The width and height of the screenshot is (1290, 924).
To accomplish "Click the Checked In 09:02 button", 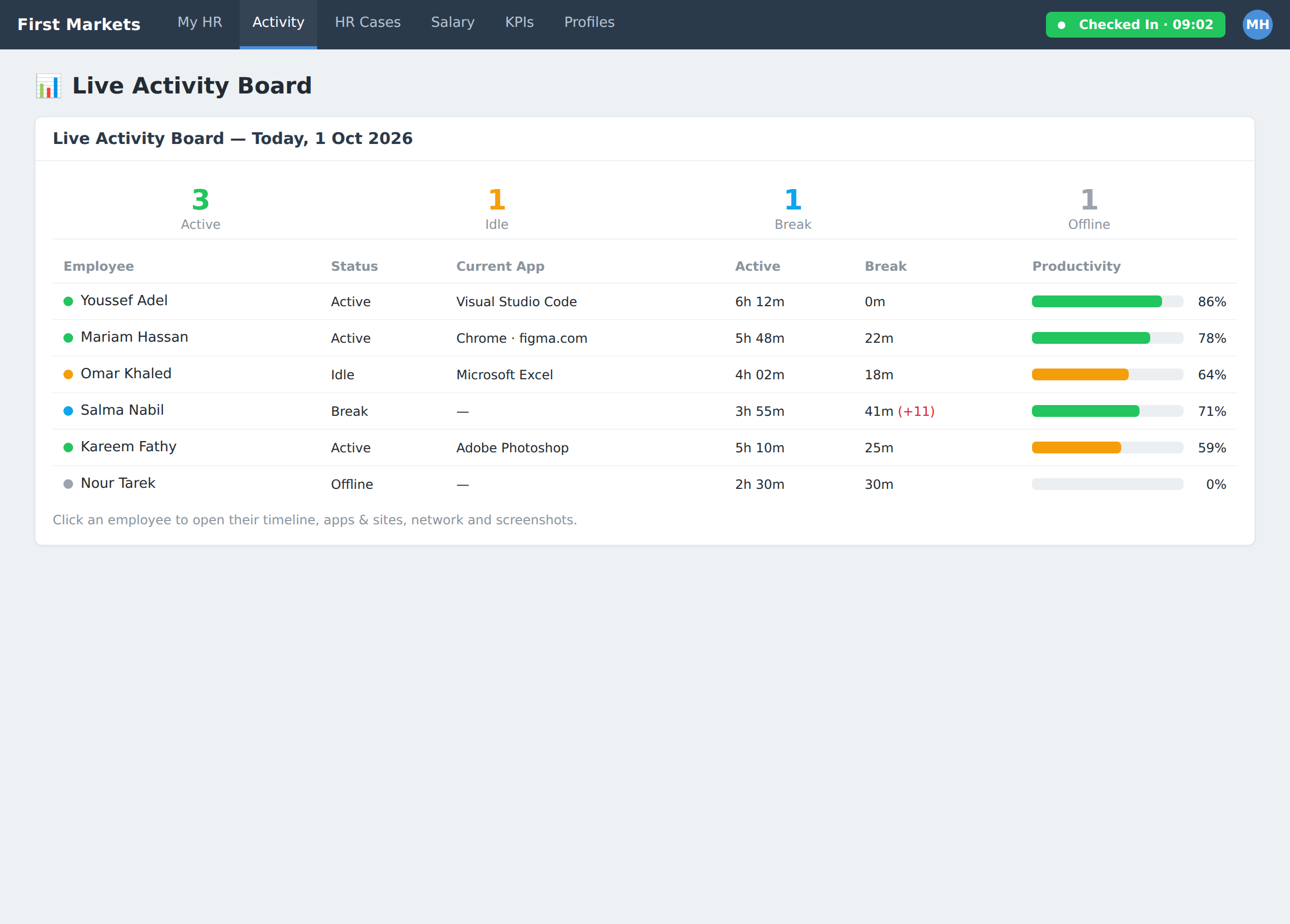I will [1135, 25].
